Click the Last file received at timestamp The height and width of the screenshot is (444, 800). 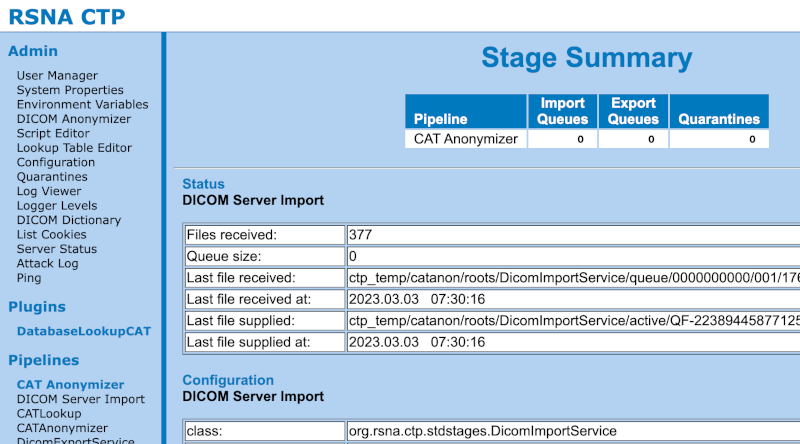click(x=417, y=299)
